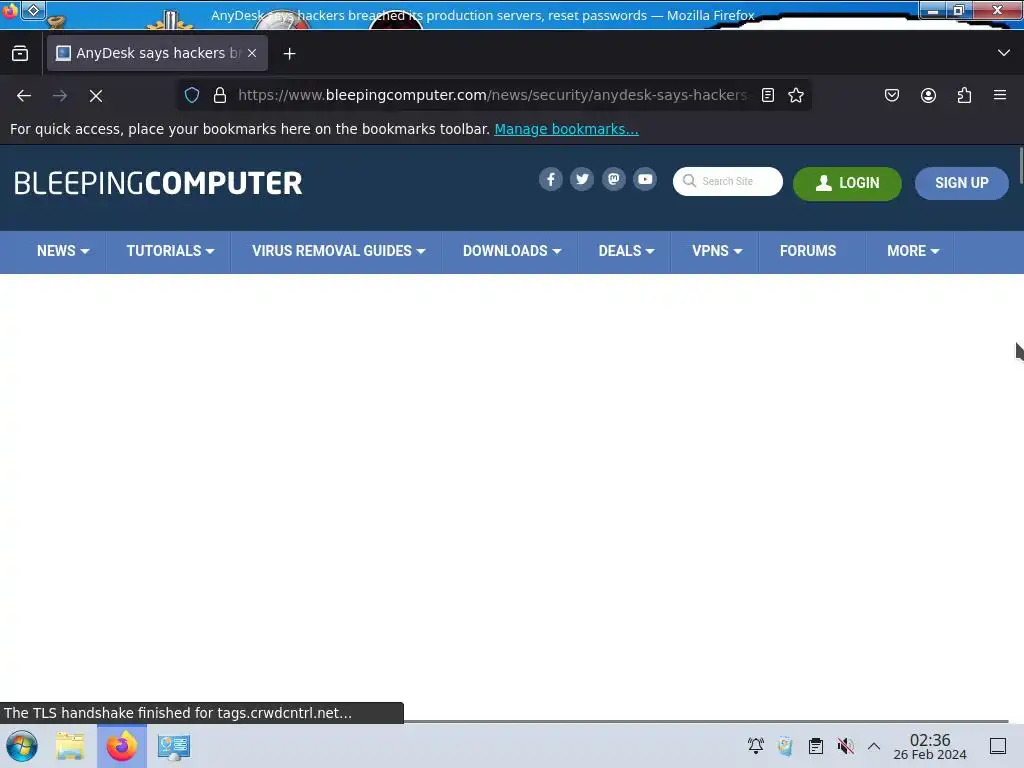Viewport: 1024px width, 768px height.
Task: Open Extensions puzzle icon
Action: coord(965,95)
